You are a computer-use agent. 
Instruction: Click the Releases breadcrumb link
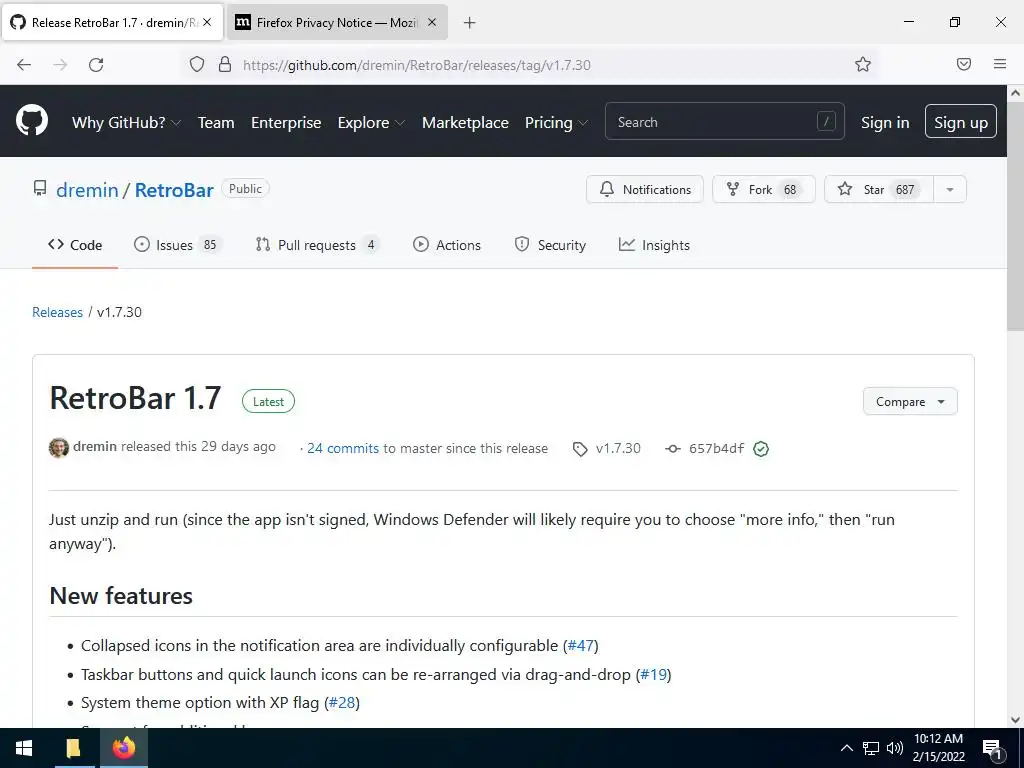pos(57,312)
